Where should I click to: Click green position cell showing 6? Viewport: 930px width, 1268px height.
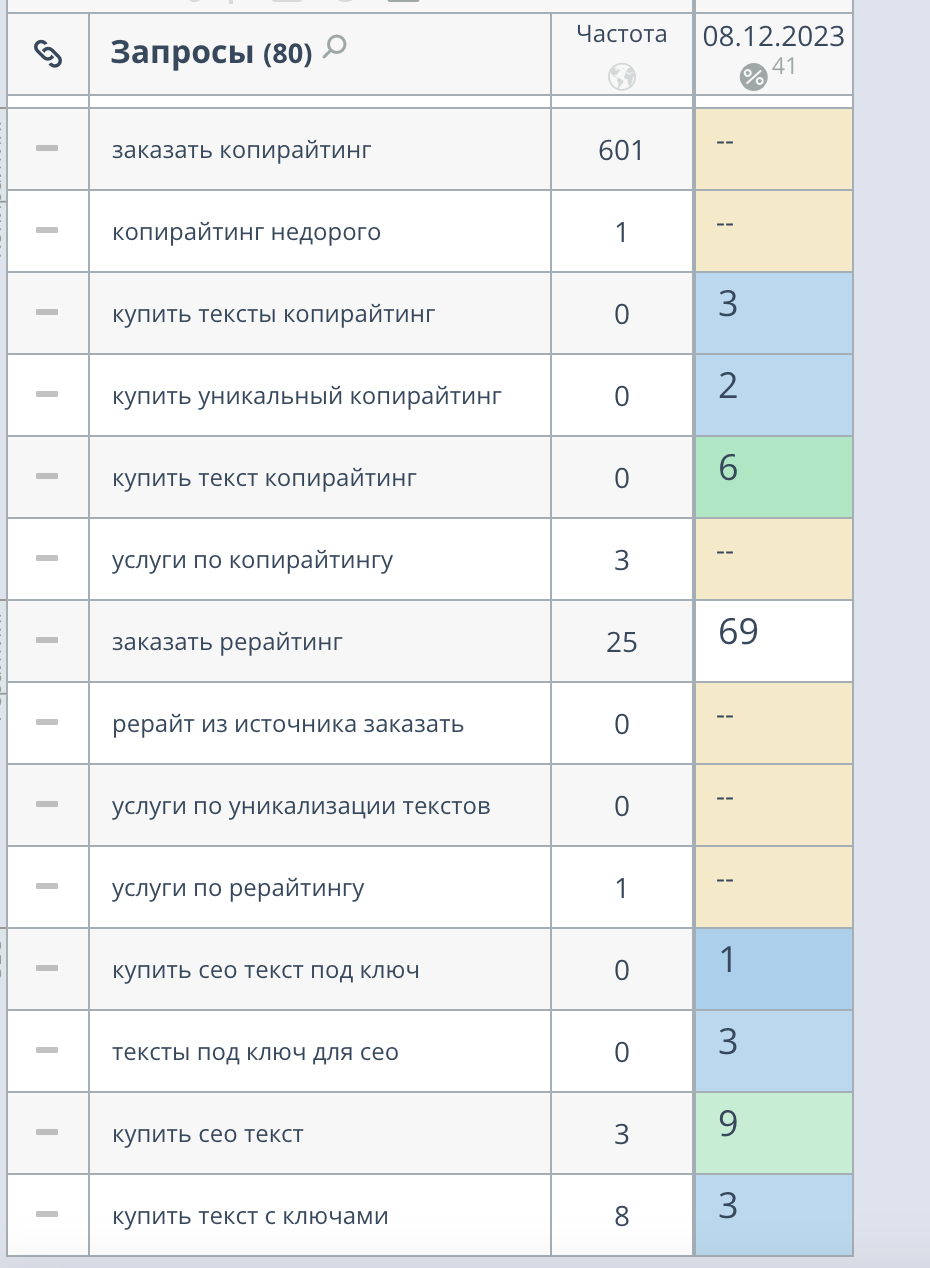[773, 477]
